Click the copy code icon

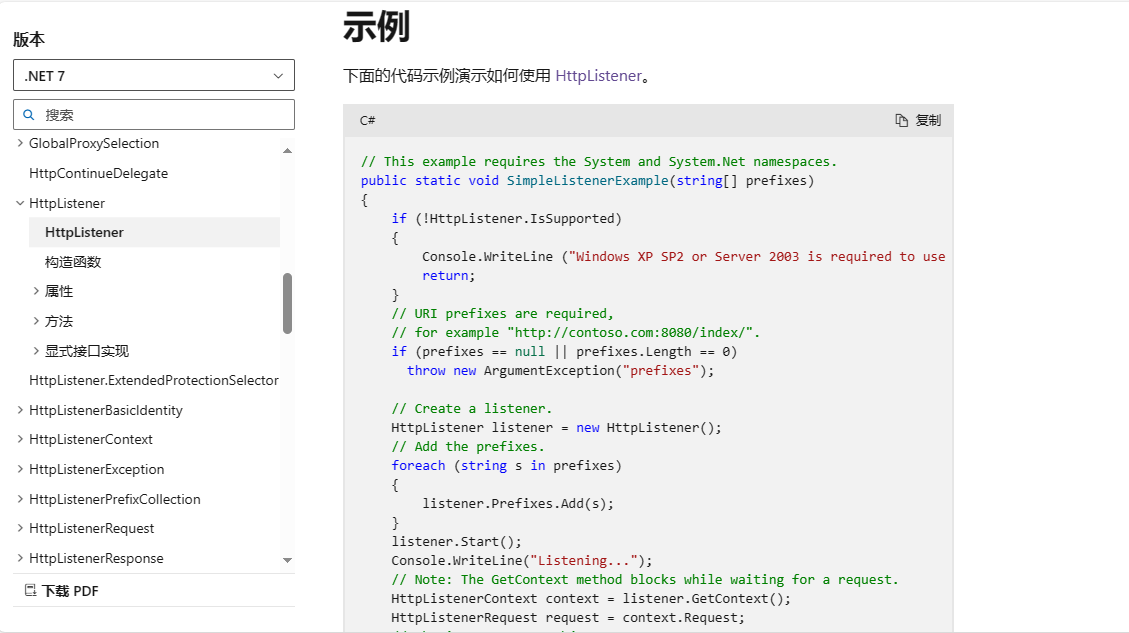pos(901,120)
